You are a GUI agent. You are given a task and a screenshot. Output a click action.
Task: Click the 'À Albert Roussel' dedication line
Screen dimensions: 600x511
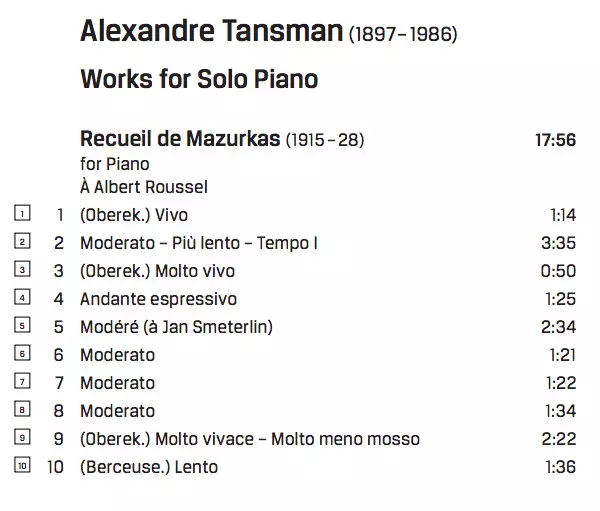pyautogui.click(x=144, y=187)
